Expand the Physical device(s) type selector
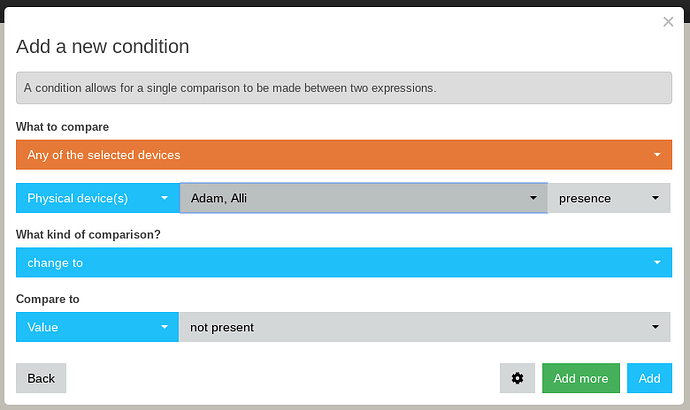The image size is (690, 410). coord(98,198)
